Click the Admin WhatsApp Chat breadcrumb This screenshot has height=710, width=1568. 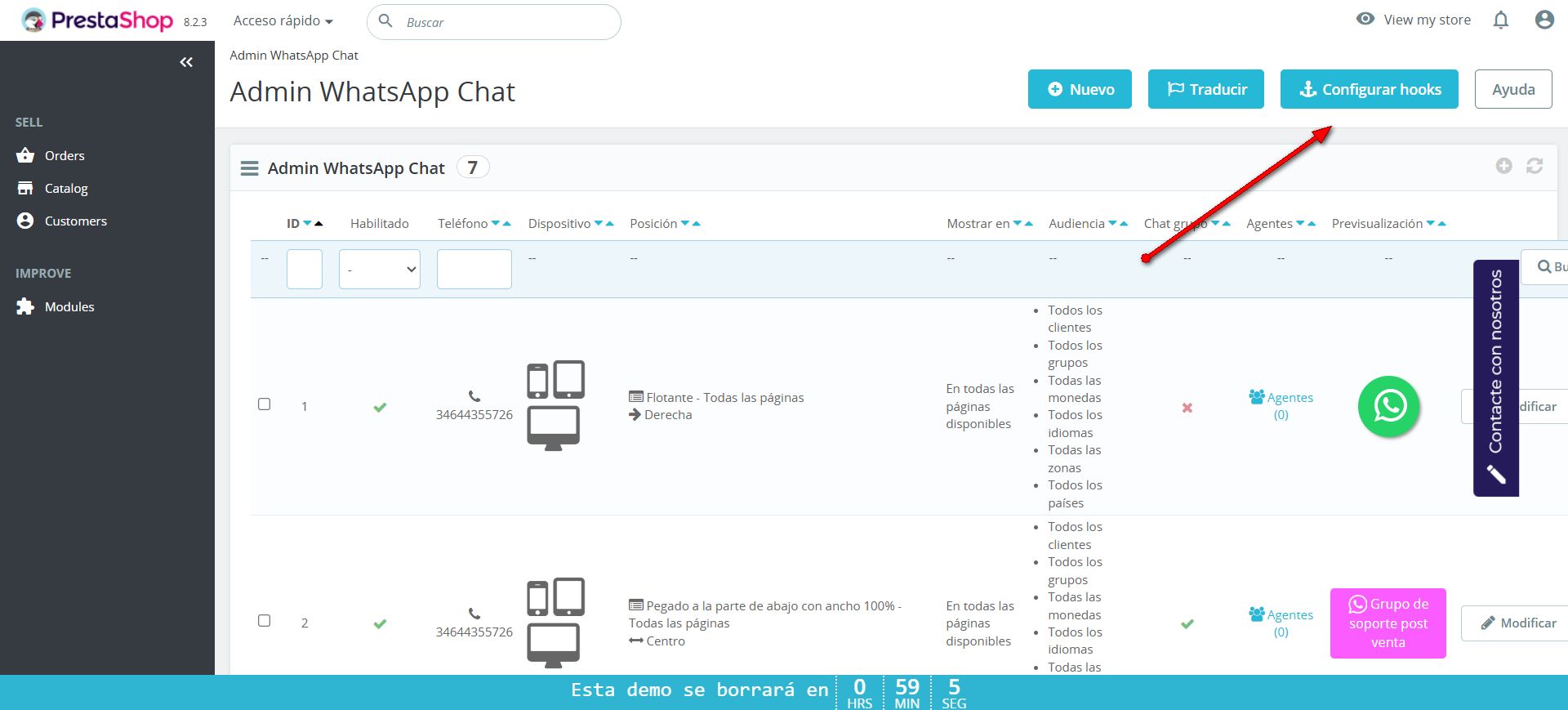pyautogui.click(x=294, y=56)
